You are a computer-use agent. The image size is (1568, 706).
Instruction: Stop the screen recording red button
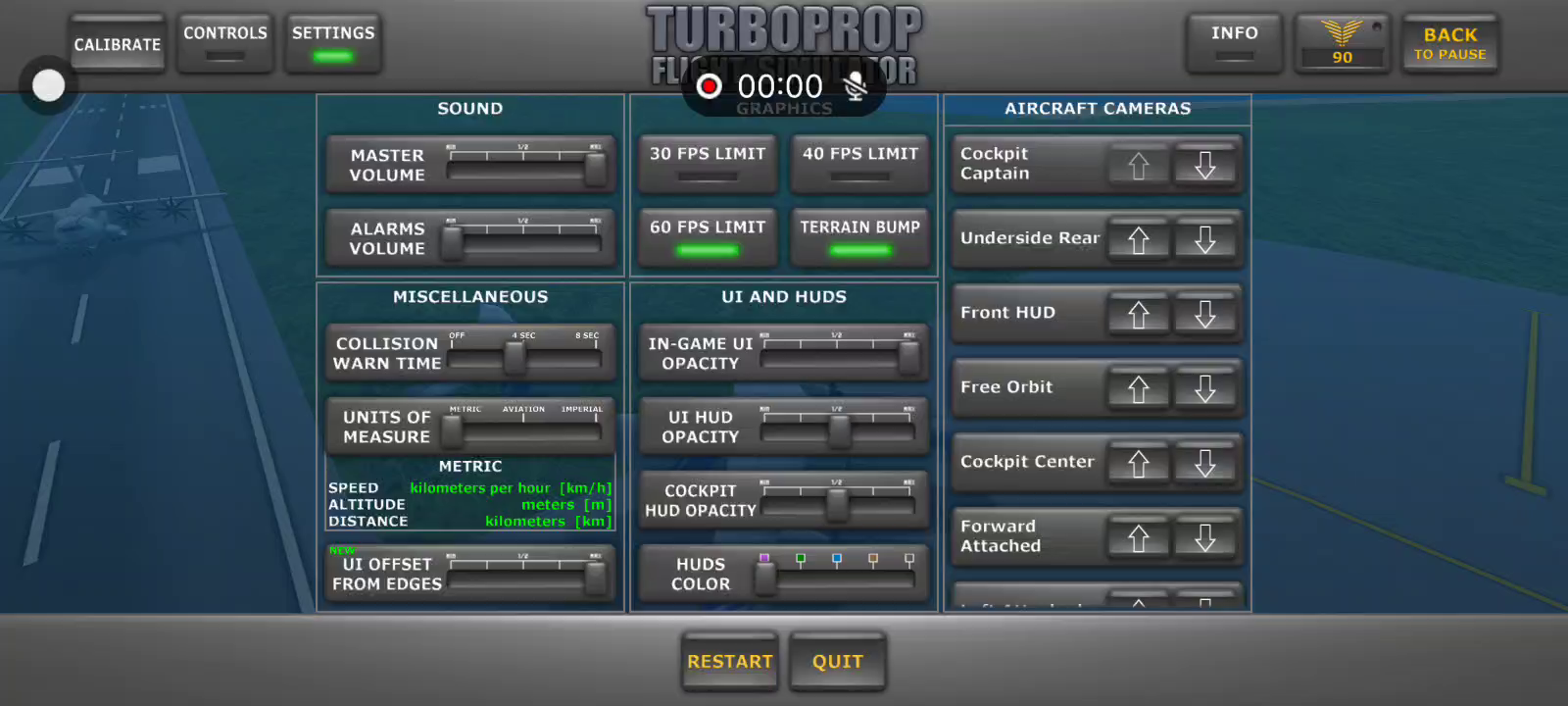click(709, 86)
